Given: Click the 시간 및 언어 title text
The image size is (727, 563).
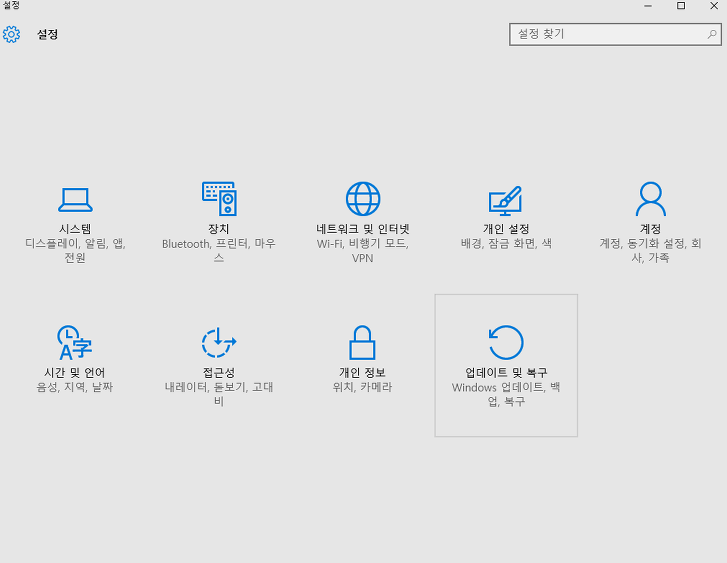Looking at the screenshot, I should click(x=75, y=372).
